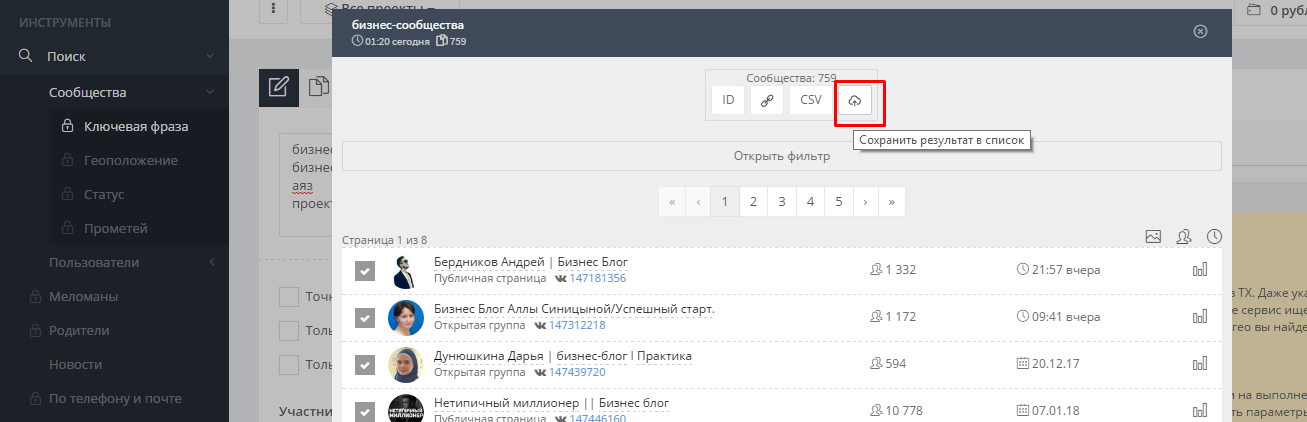Open statistics chart icon for Дунюшкина Дарья row
This screenshot has height=422, width=1307.
1200,363
